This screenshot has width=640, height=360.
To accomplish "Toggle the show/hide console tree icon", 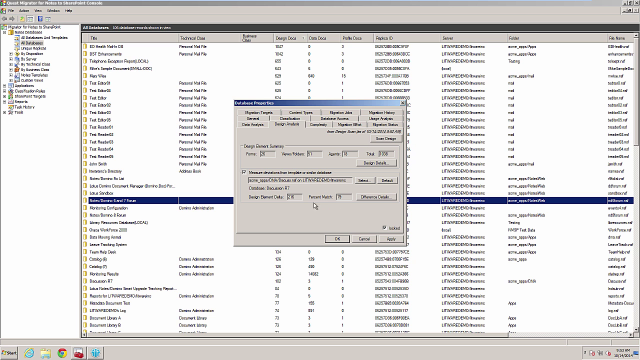I will click(x=30, y=19).
